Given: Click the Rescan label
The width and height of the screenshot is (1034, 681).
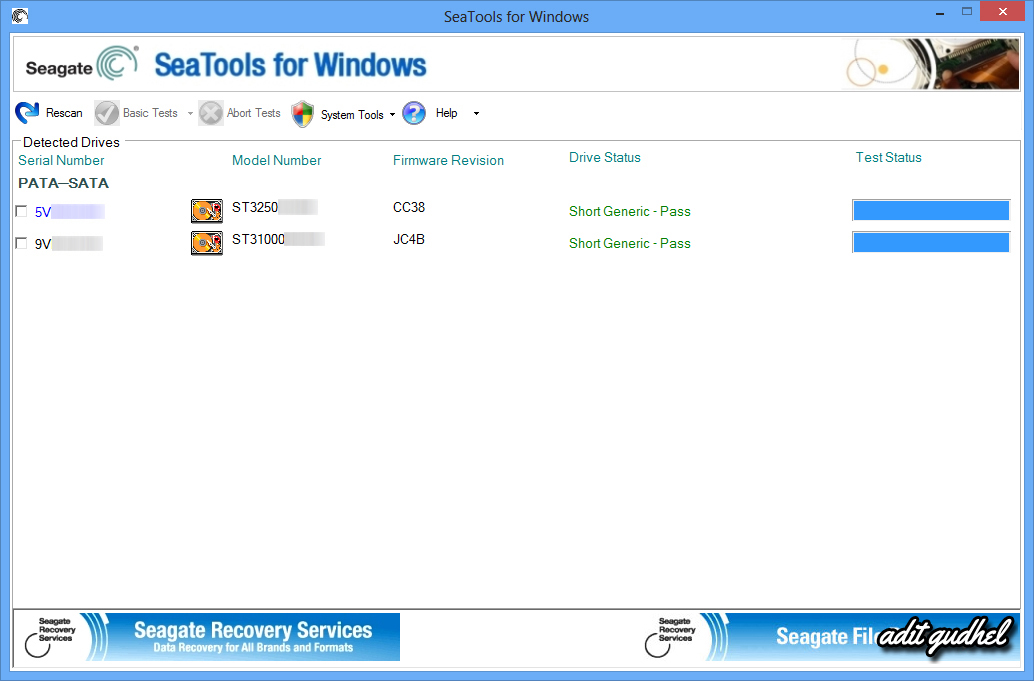Looking at the screenshot, I should 64,113.
